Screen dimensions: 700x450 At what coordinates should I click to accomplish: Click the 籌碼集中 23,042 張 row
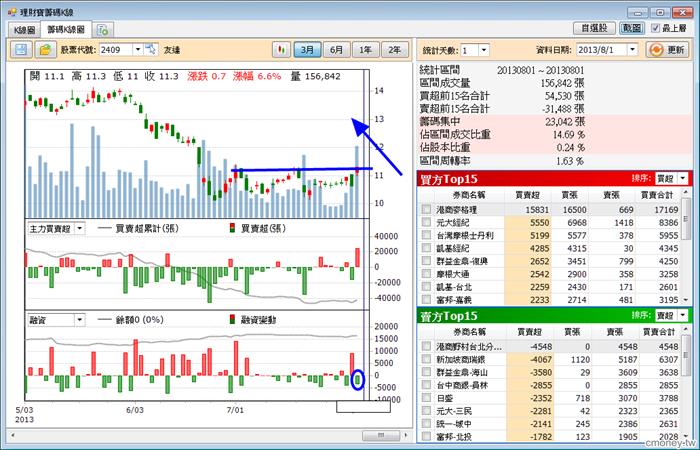click(x=554, y=121)
